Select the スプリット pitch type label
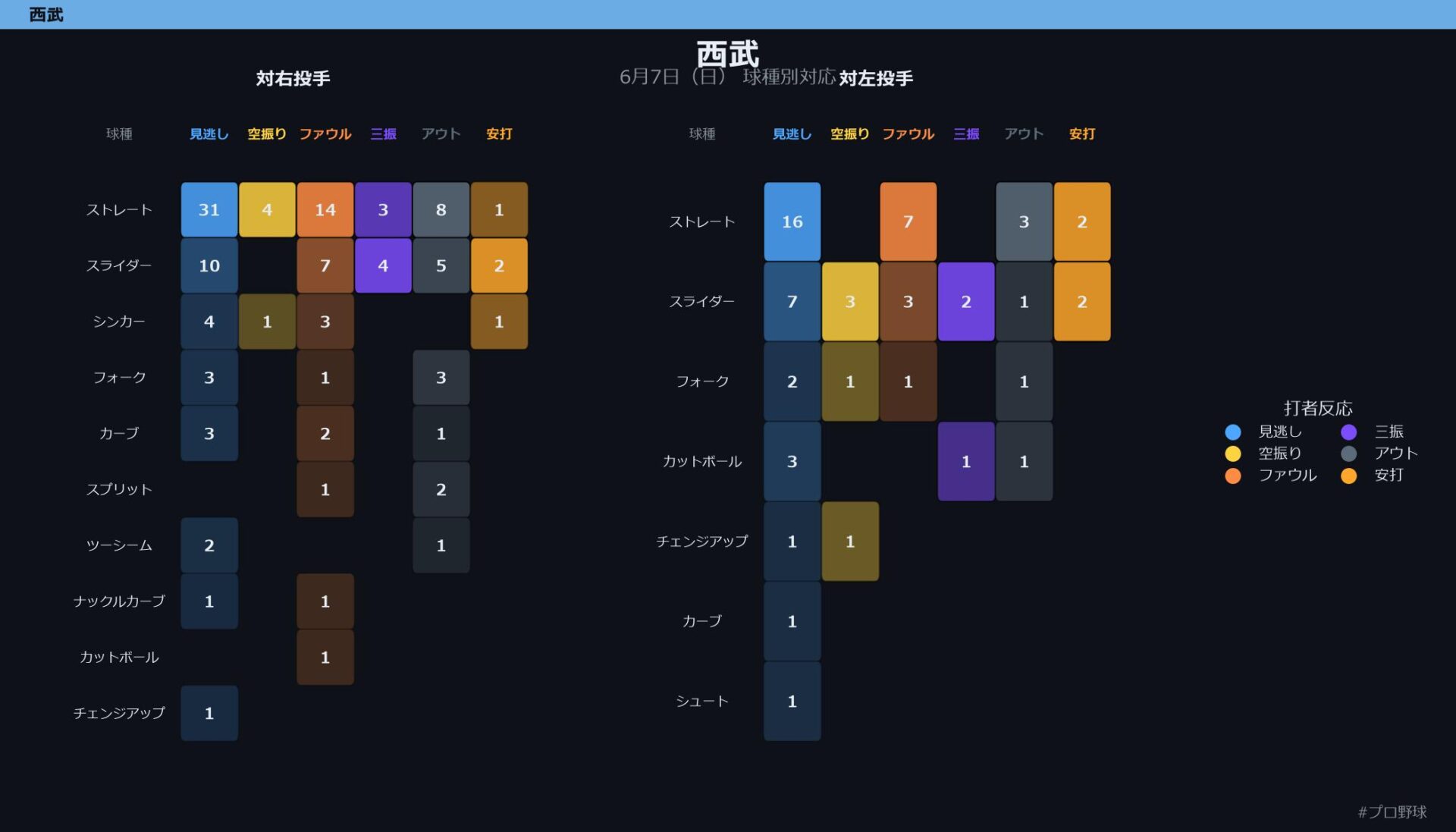1456x832 pixels. (119, 489)
